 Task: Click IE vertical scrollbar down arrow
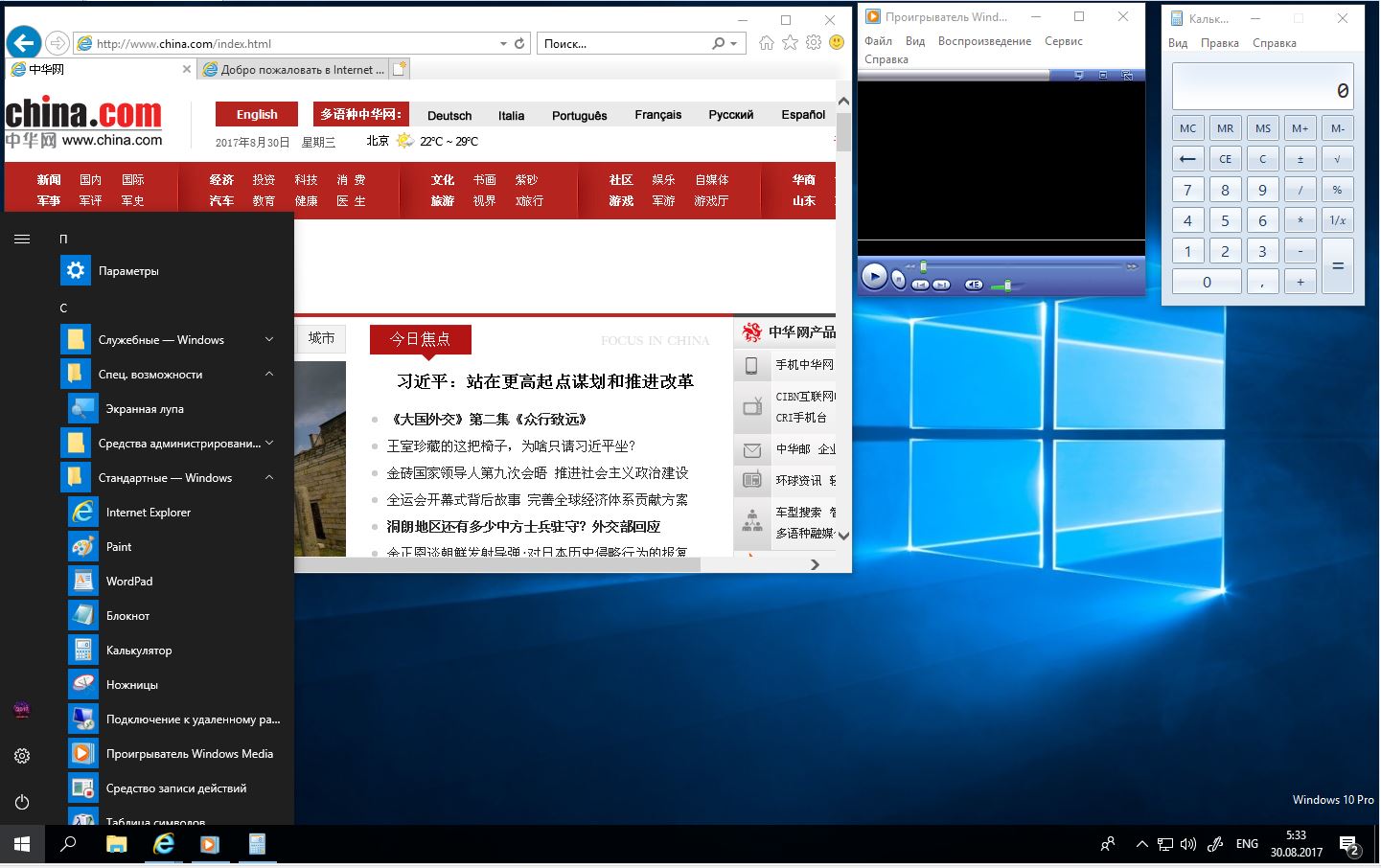coord(843,536)
